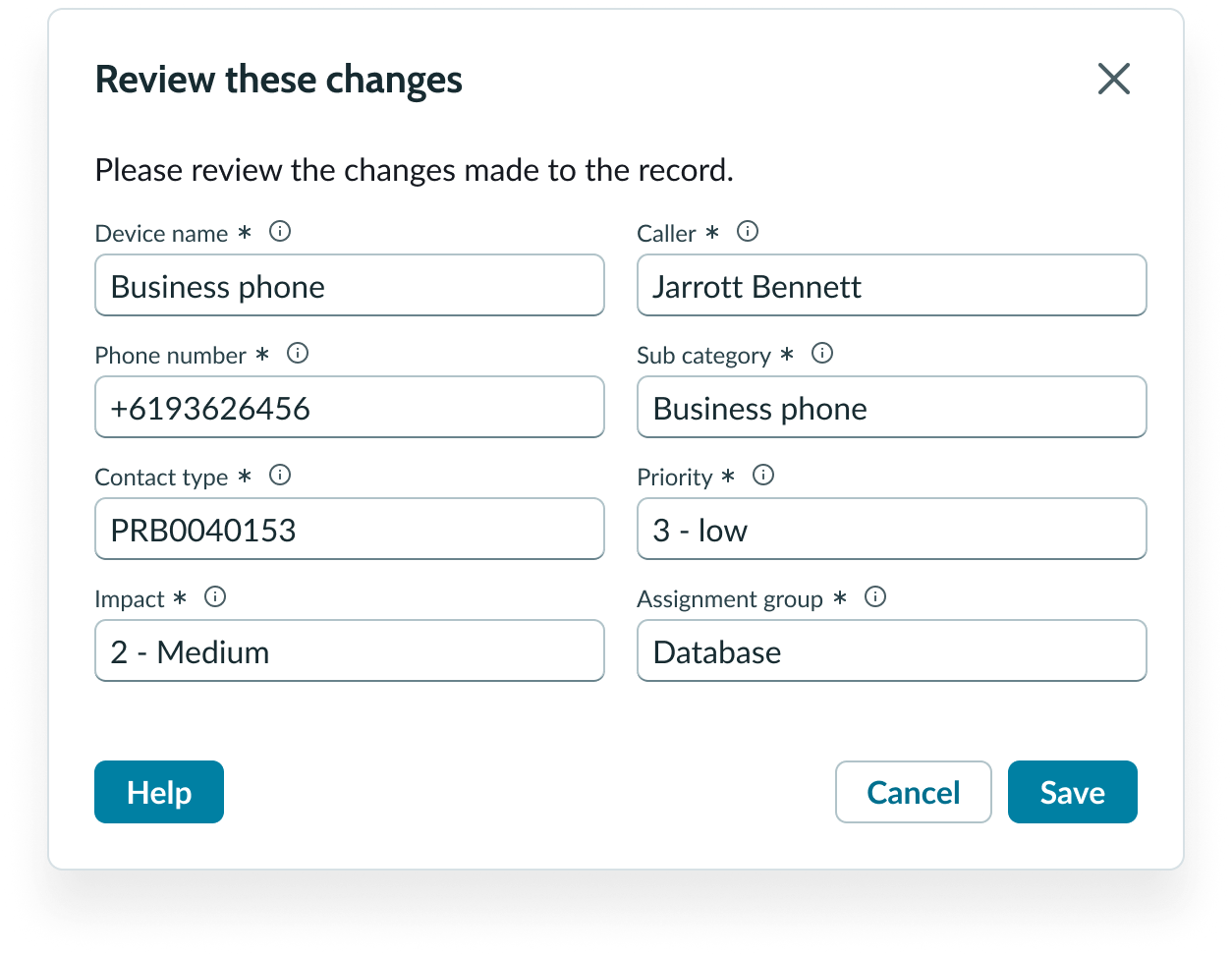Close the Review these changes dialog
The image size is (1232, 957).
coord(1114,80)
